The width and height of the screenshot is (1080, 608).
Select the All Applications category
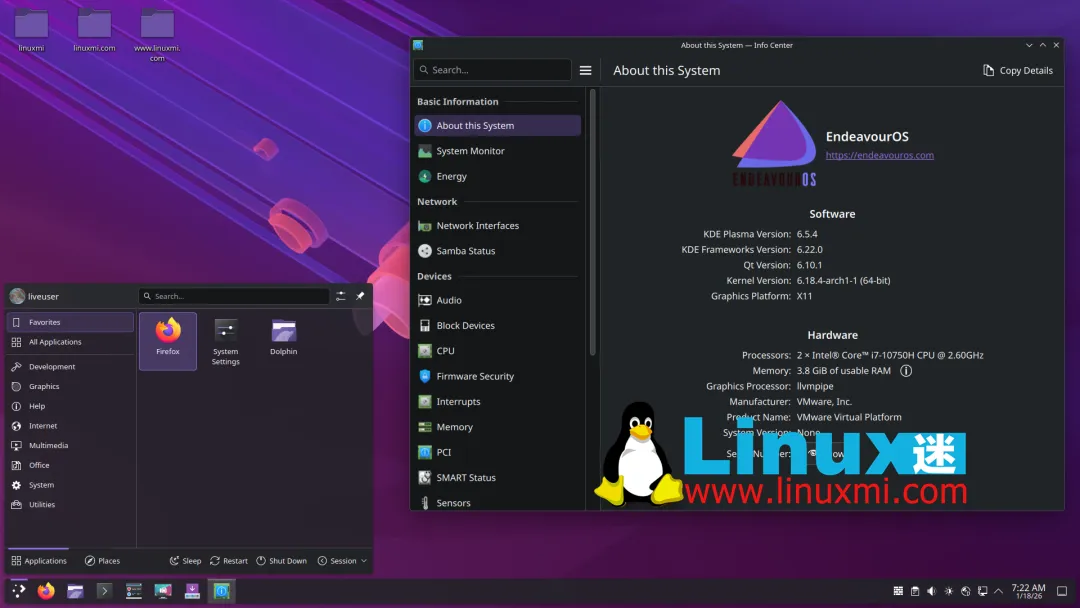click(x=70, y=342)
